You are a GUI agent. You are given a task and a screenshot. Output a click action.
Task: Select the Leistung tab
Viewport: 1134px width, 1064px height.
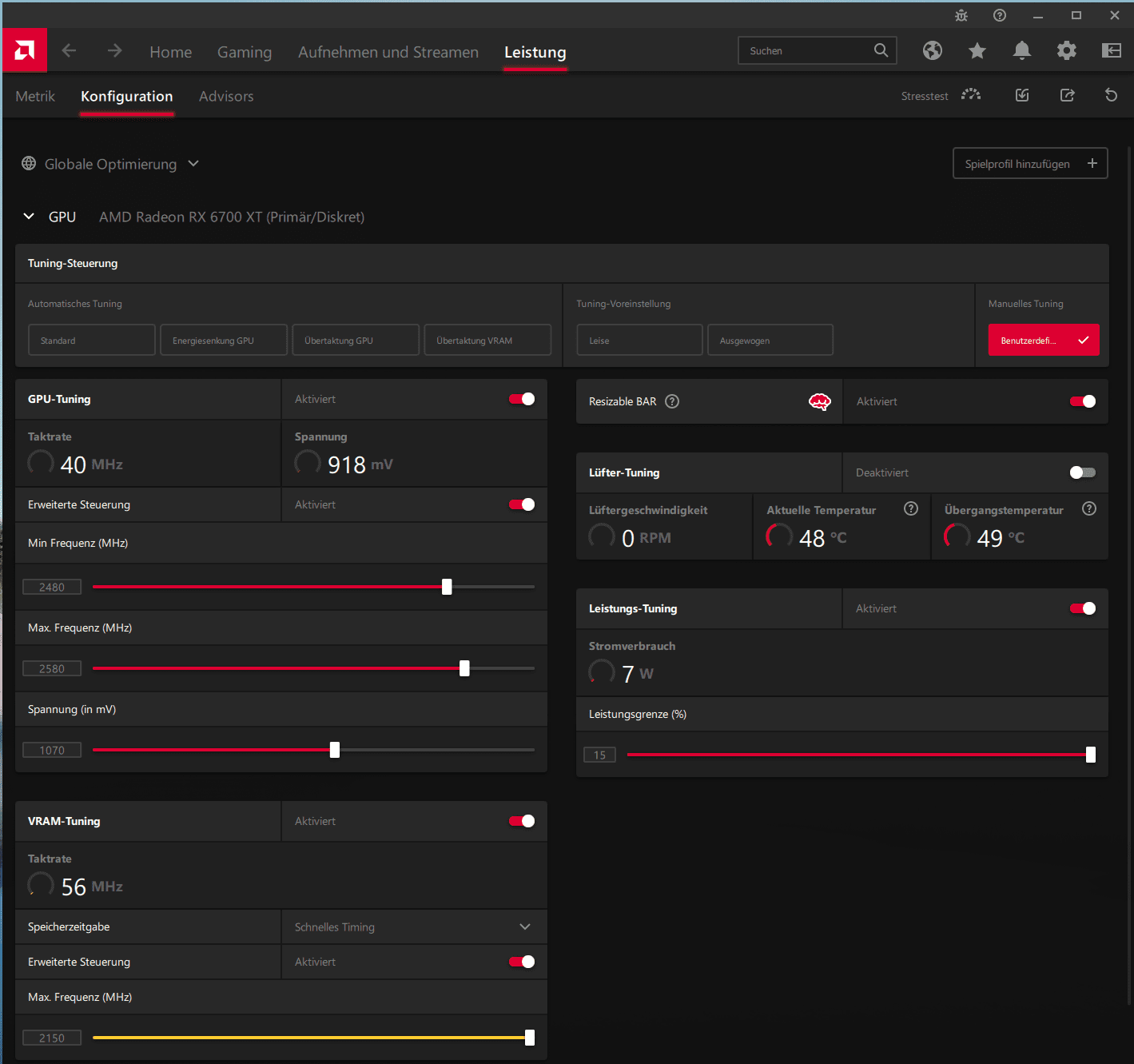tap(535, 52)
